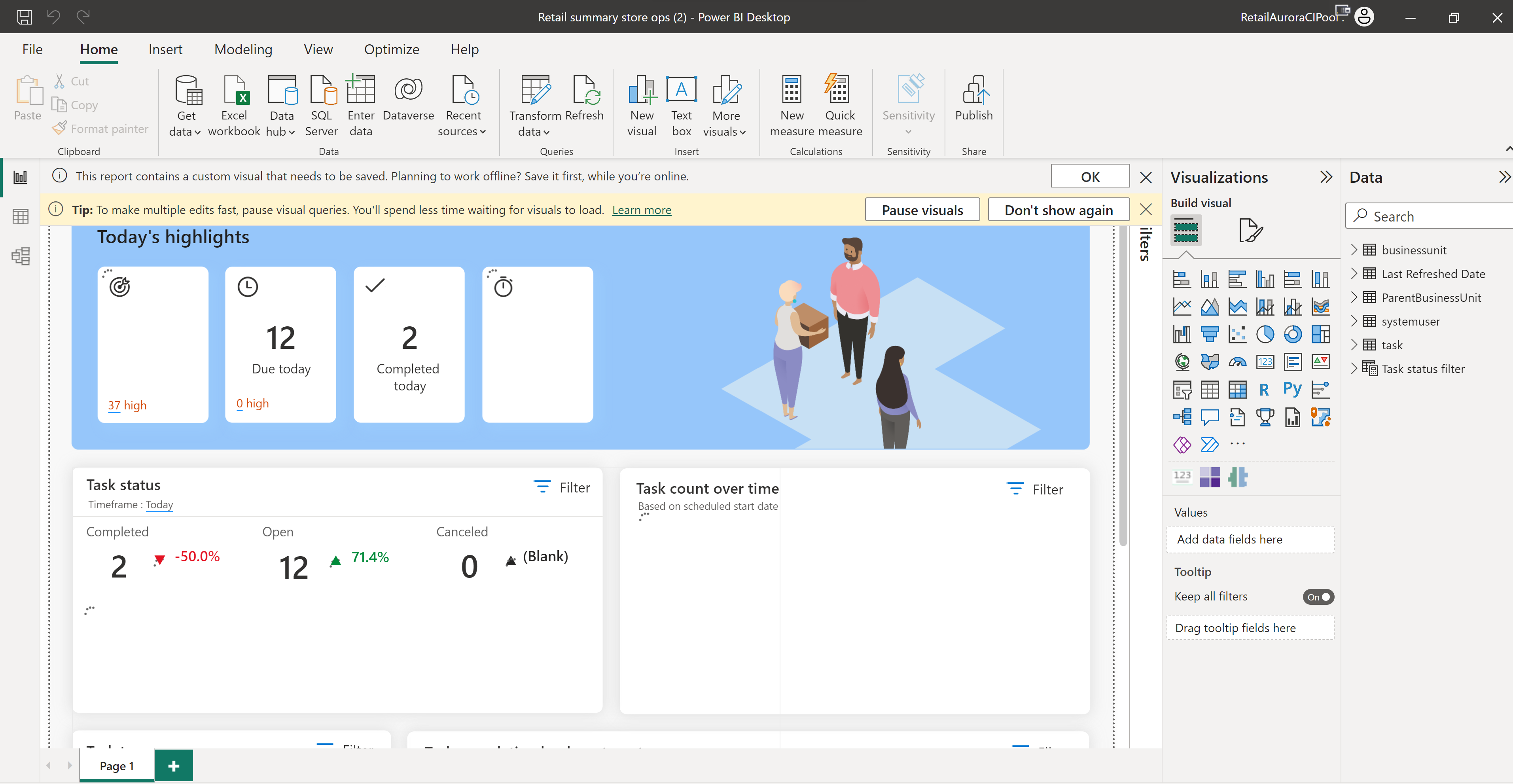Open the Modeling ribbon tab
The width and height of the screenshot is (1513, 784).
point(243,47)
